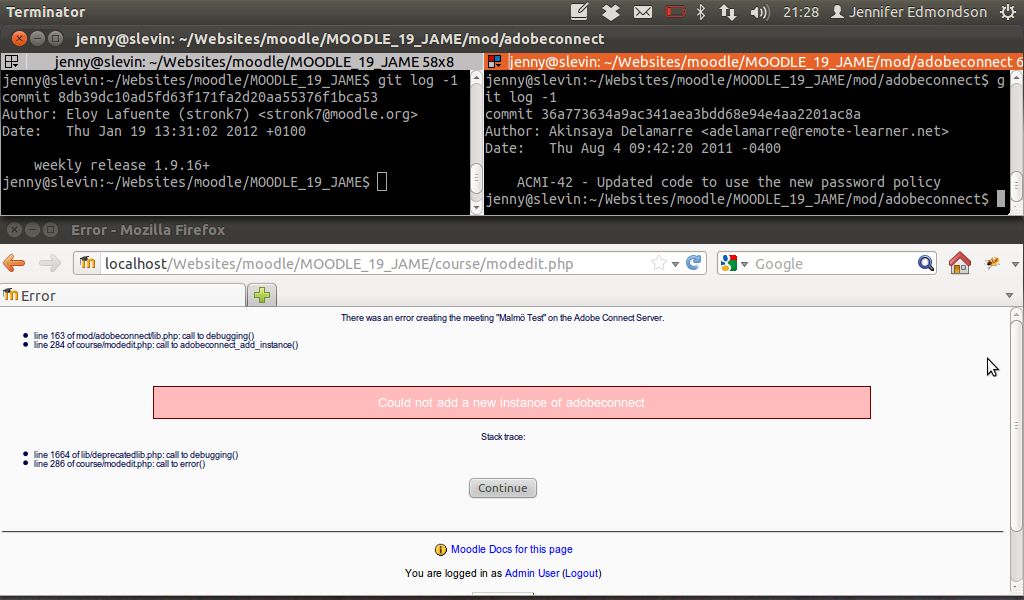Open the clock showing 21:28
This screenshot has width=1024, height=600.
[x=801, y=12]
